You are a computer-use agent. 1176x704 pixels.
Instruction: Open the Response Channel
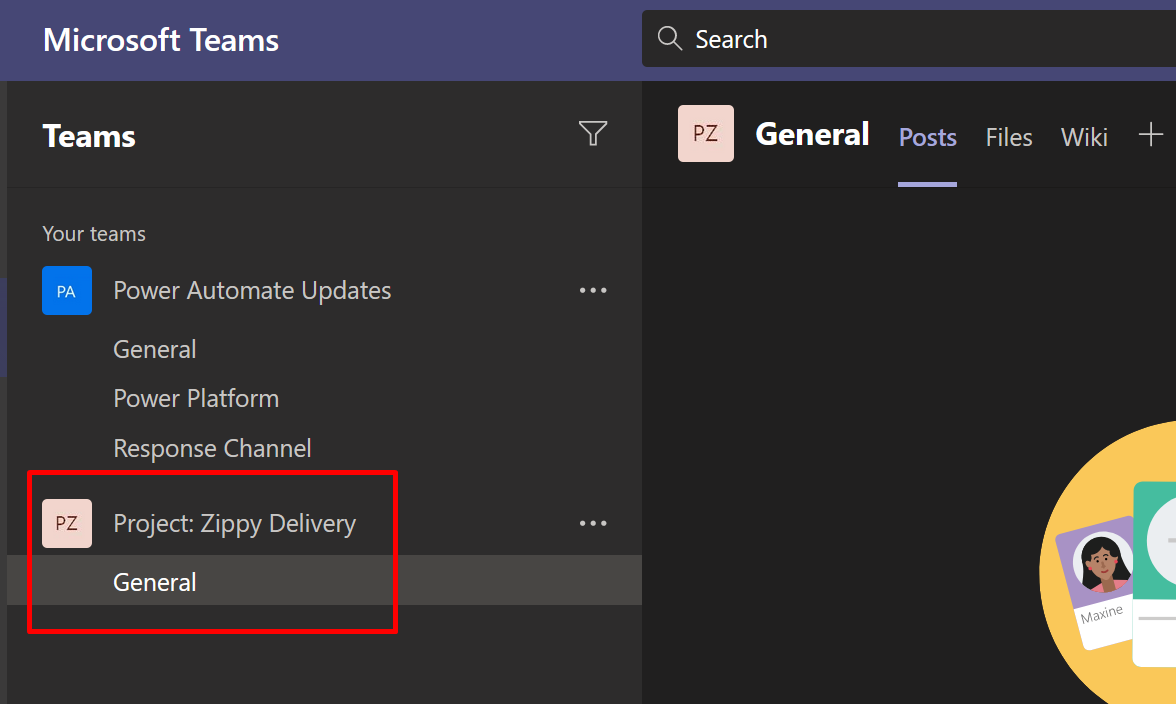coord(212,449)
